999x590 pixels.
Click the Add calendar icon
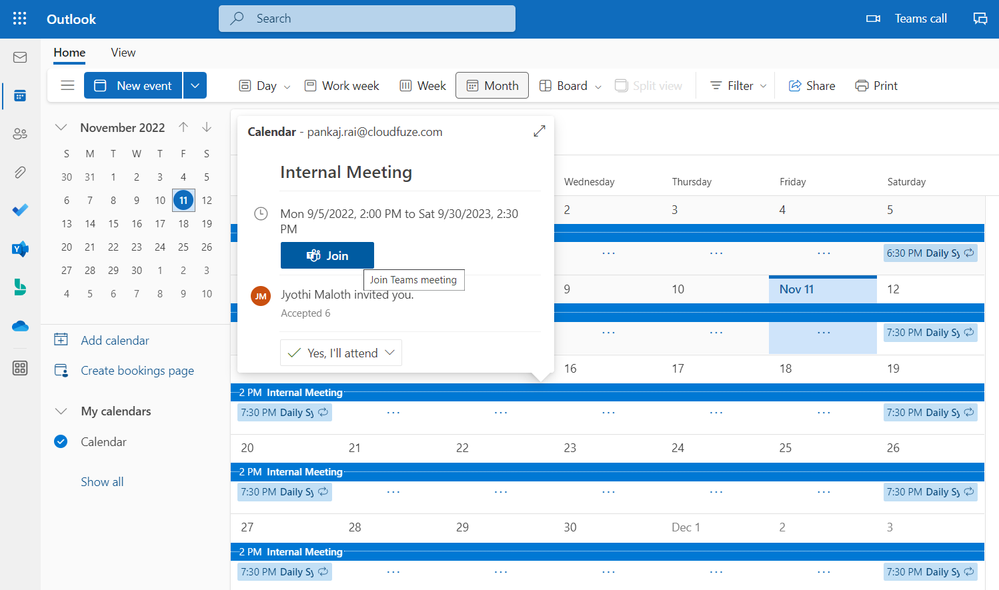(61, 340)
